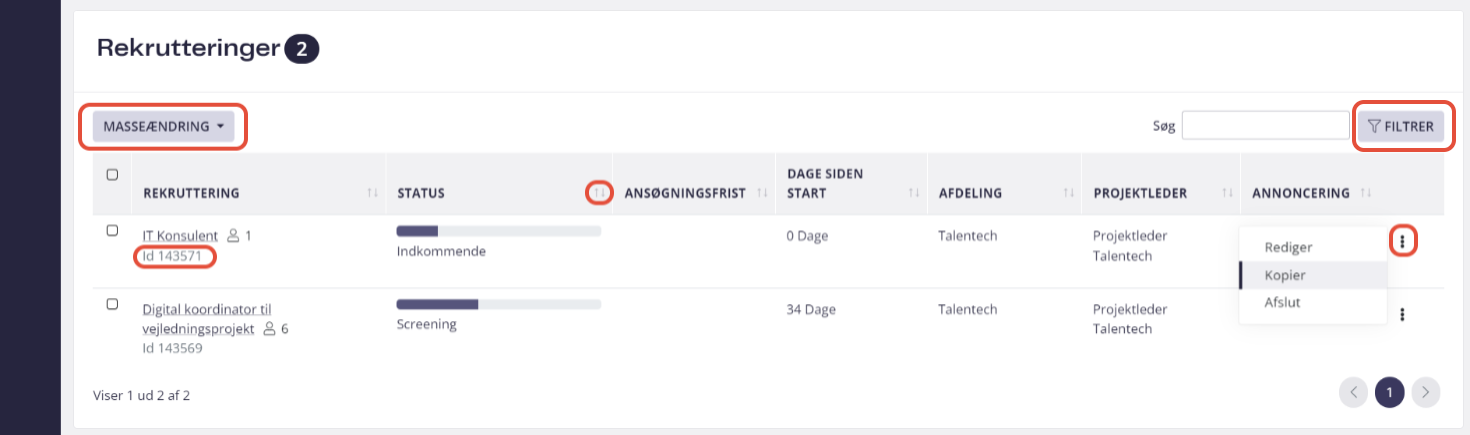Sort by Status column arrows

[599, 192]
